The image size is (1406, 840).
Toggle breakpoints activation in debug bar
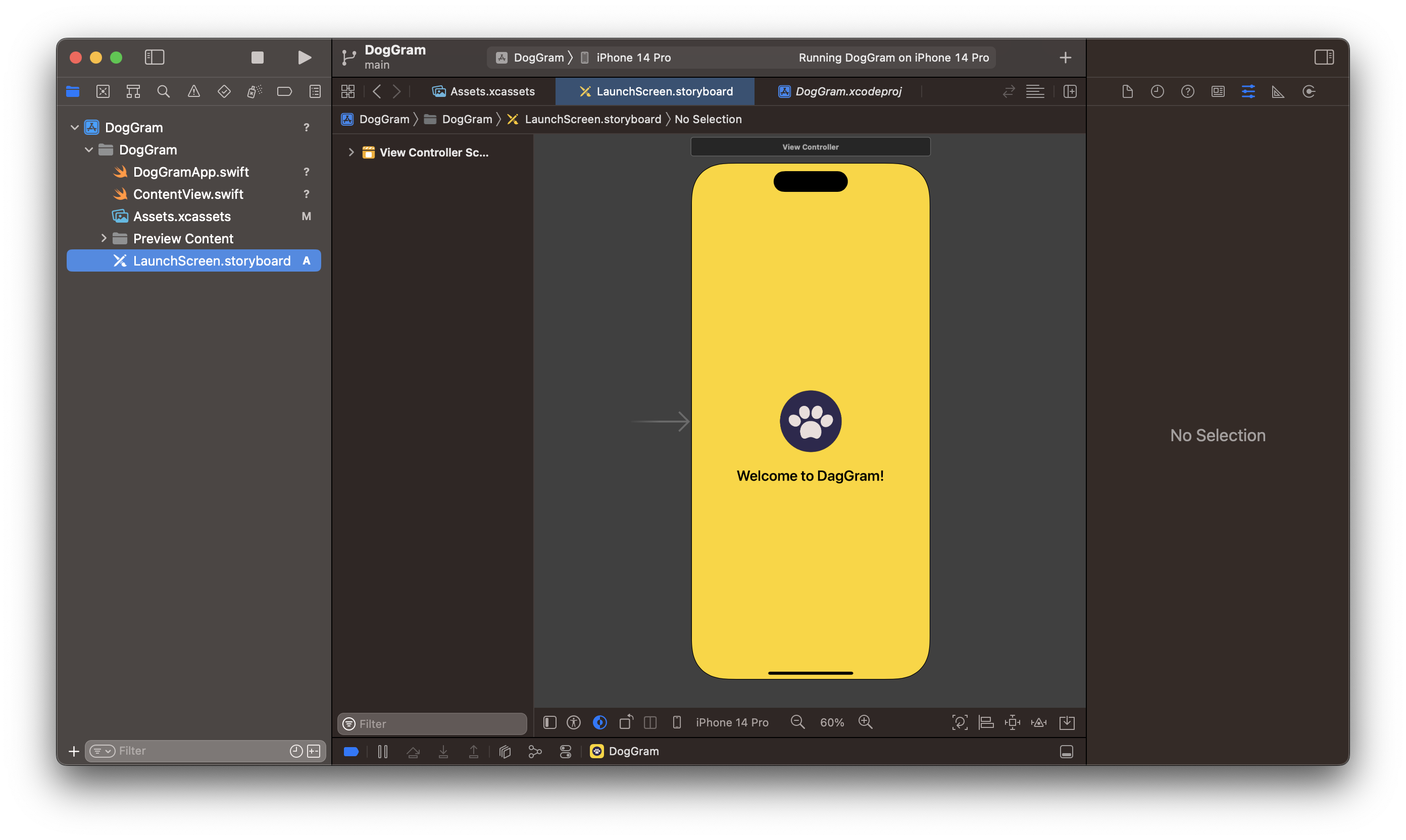(351, 751)
